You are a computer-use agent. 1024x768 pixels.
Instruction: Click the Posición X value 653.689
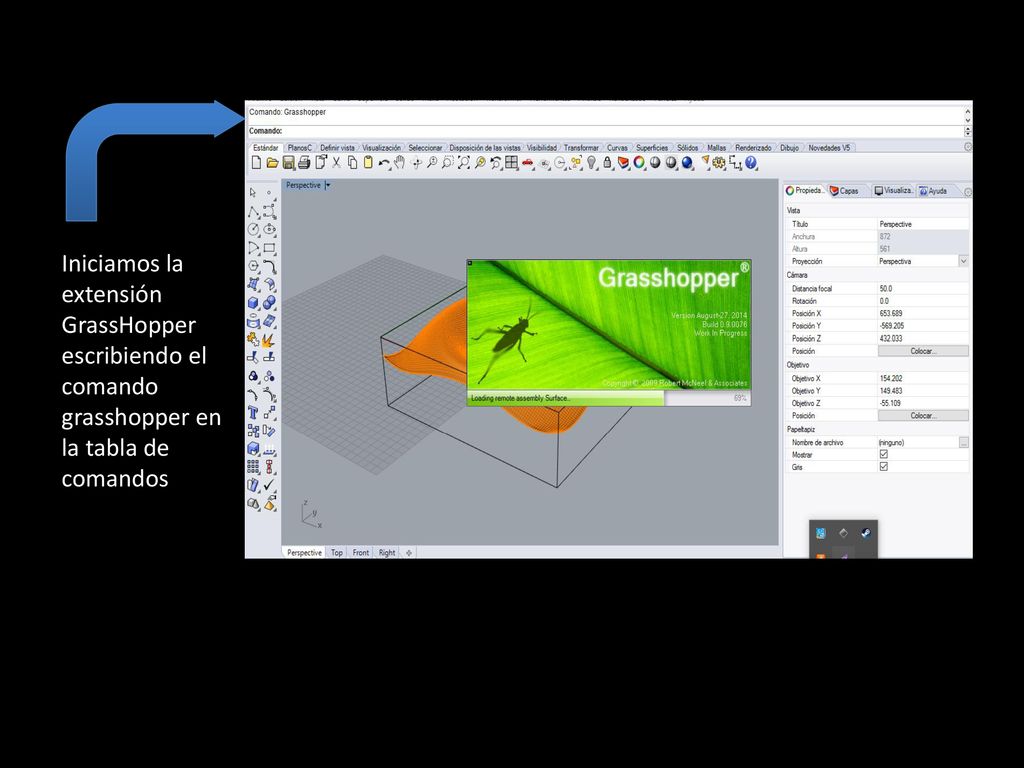coord(923,313)
